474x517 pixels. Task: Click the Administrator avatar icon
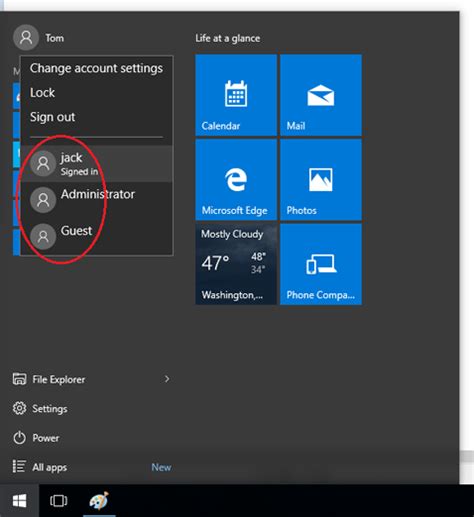[43, 200]
